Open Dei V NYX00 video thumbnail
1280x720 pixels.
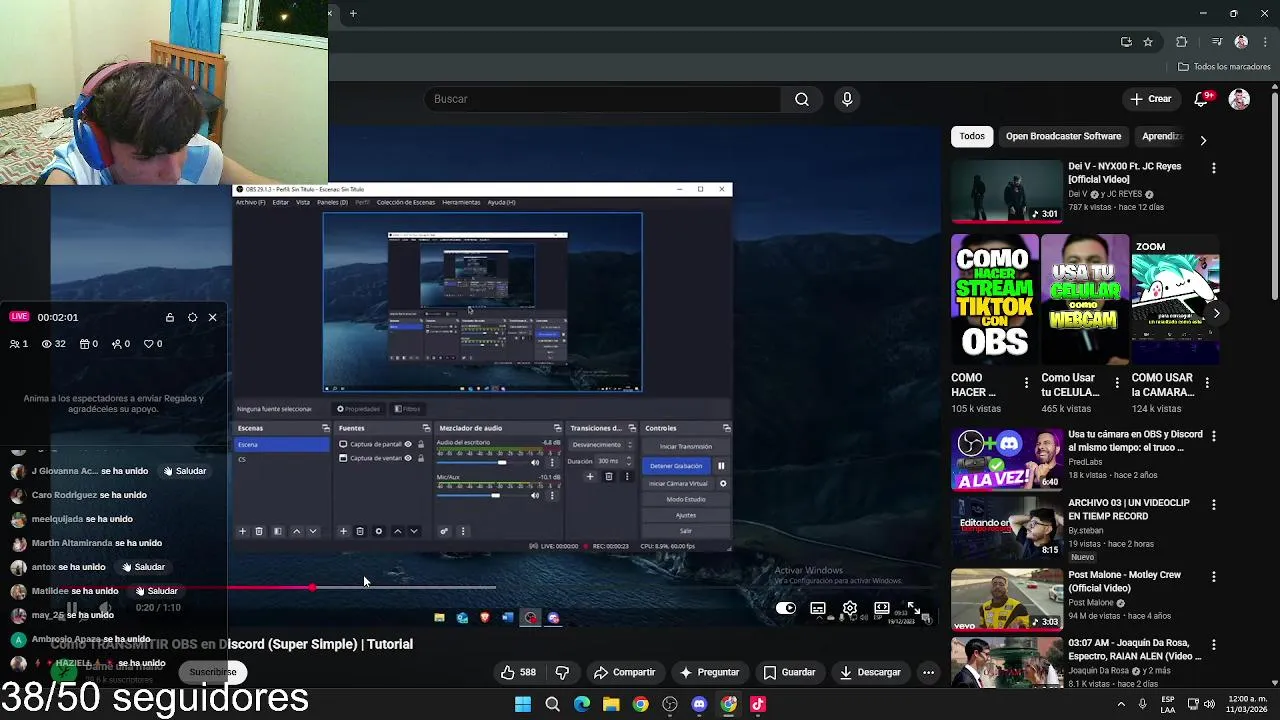[x=1006, y=191]
